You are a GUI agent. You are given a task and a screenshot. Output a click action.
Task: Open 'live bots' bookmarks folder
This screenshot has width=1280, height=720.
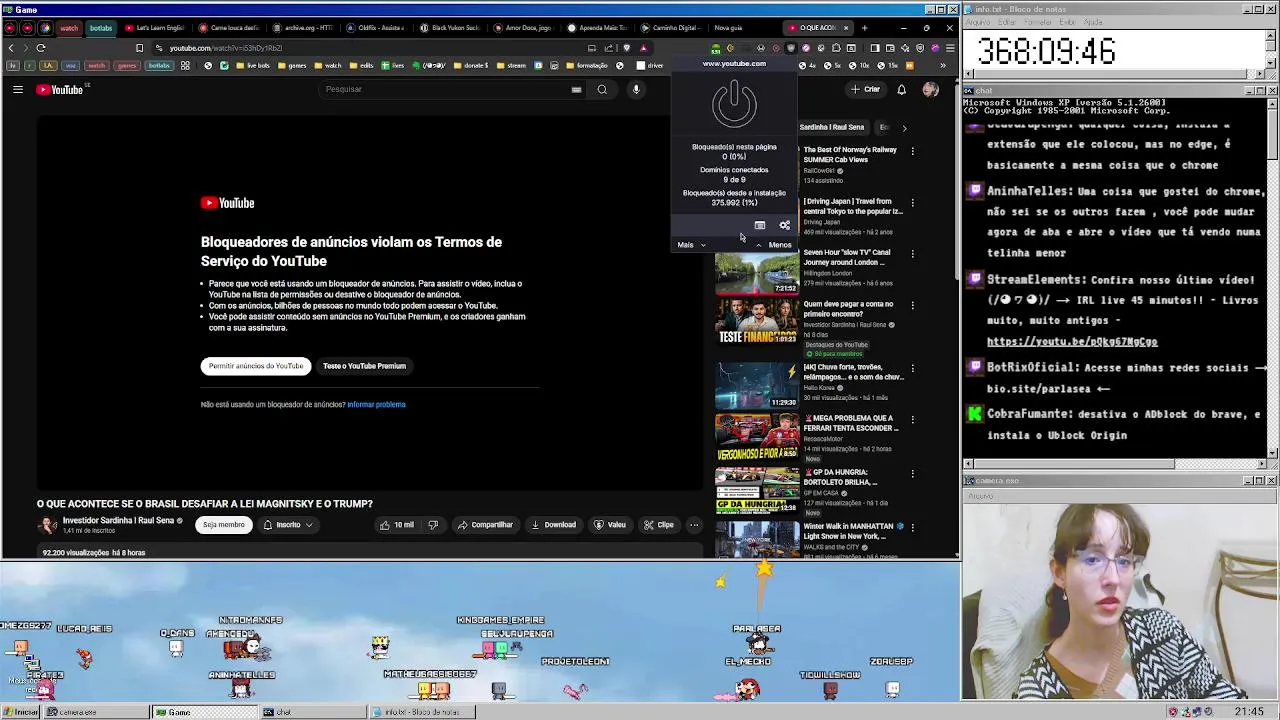(x=253, y=66)
